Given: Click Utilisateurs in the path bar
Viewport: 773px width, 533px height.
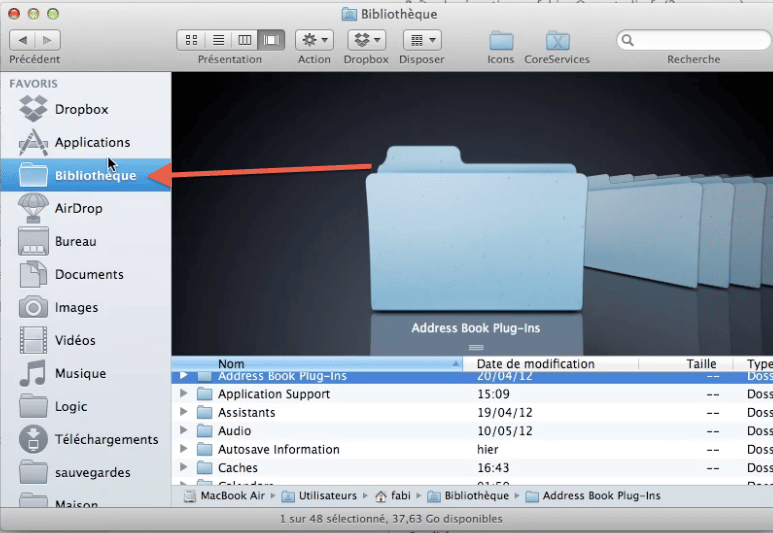Looking at the screenshot, I should pyautogui.click(x=319, y=496).
